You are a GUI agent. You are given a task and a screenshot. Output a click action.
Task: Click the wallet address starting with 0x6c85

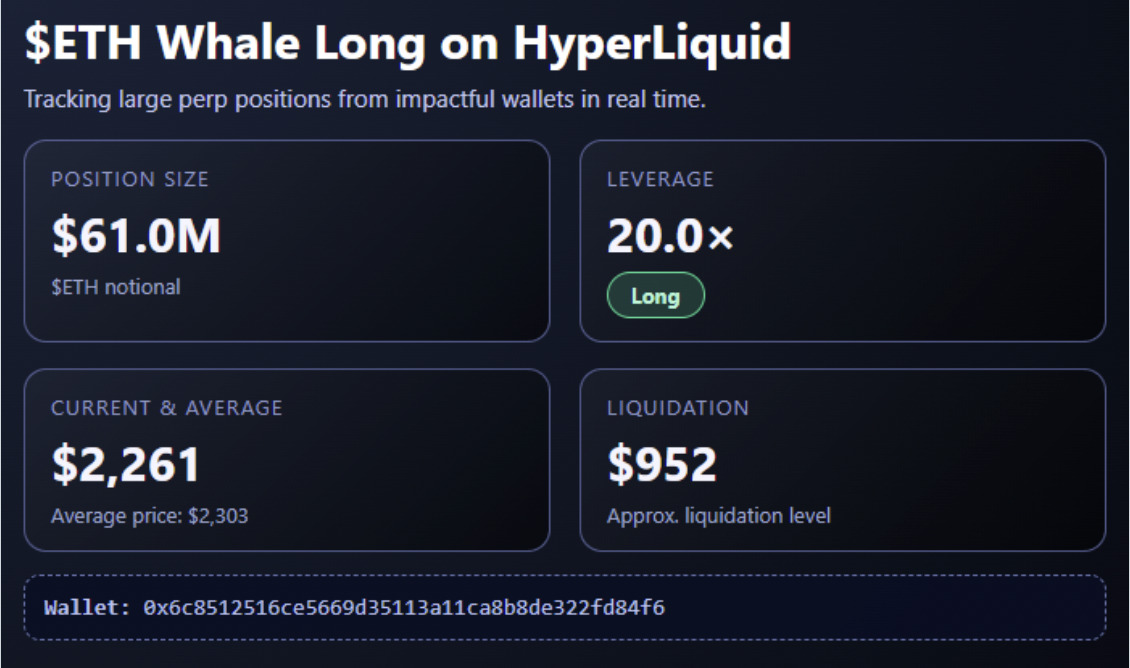[404, 607]
